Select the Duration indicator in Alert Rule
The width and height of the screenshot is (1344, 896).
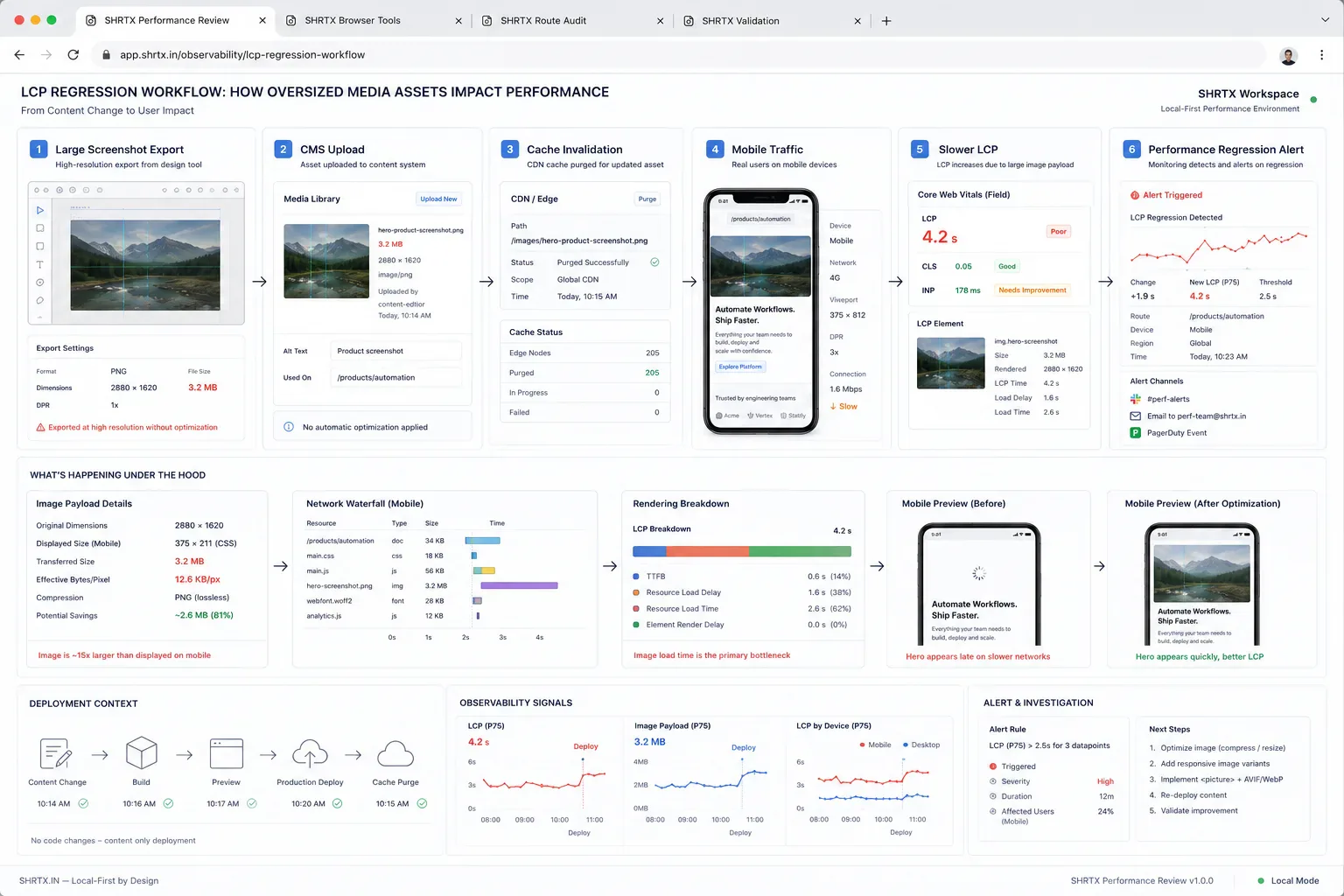[x=993, y=796]
